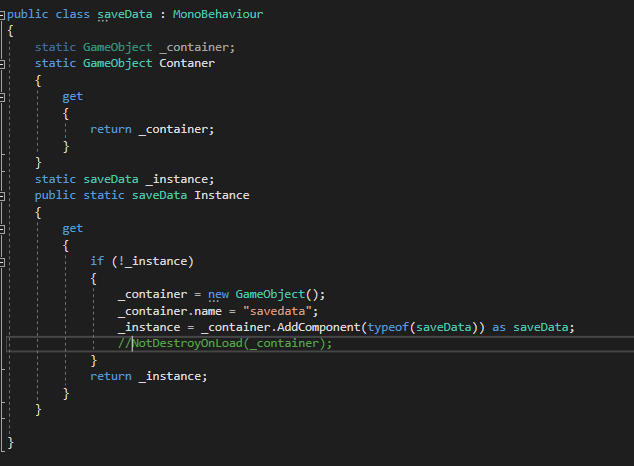Collapse the if (!_instance) block
Image resolution: width=634 pixels, height=466 pixels.
pos(2,262)
